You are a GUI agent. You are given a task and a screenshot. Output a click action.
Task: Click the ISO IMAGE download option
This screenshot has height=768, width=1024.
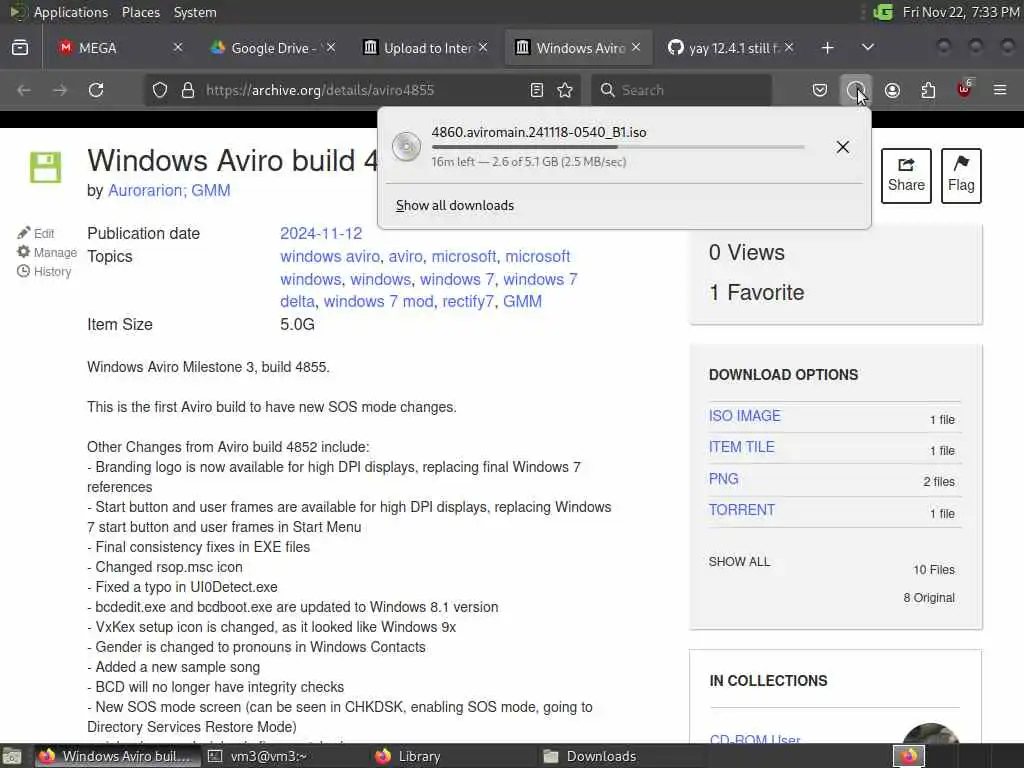pos(744,416)
